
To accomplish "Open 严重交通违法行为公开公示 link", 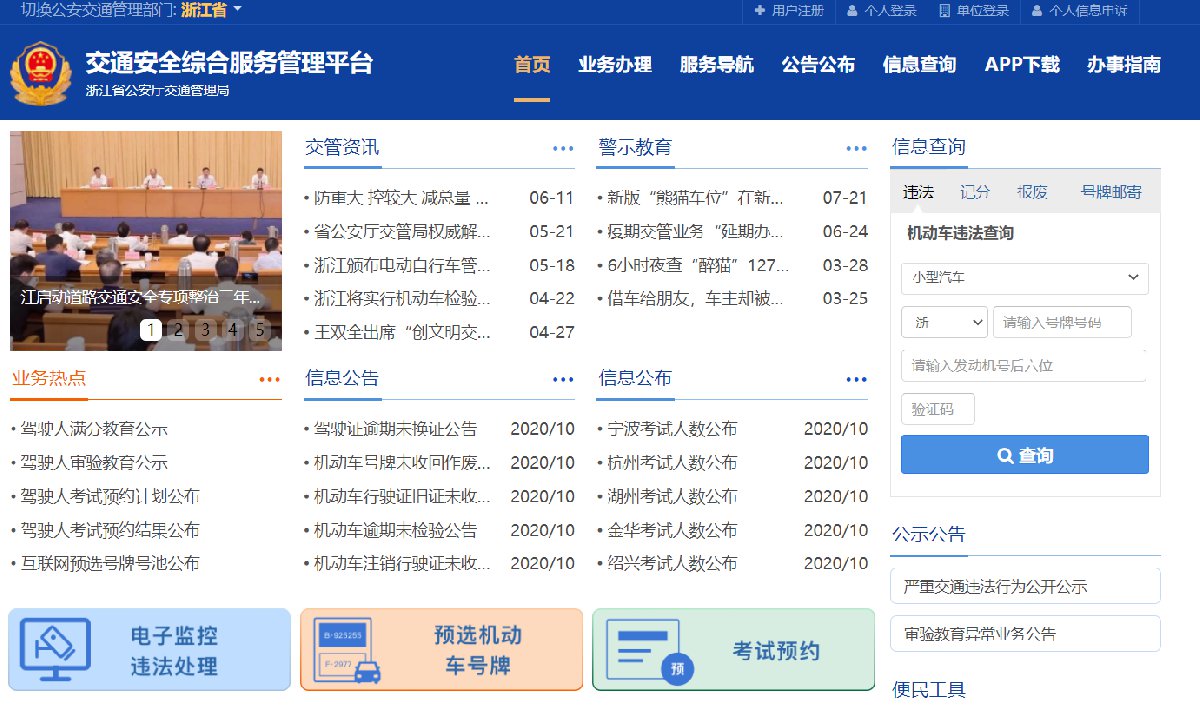I will tap(1024, 586).
